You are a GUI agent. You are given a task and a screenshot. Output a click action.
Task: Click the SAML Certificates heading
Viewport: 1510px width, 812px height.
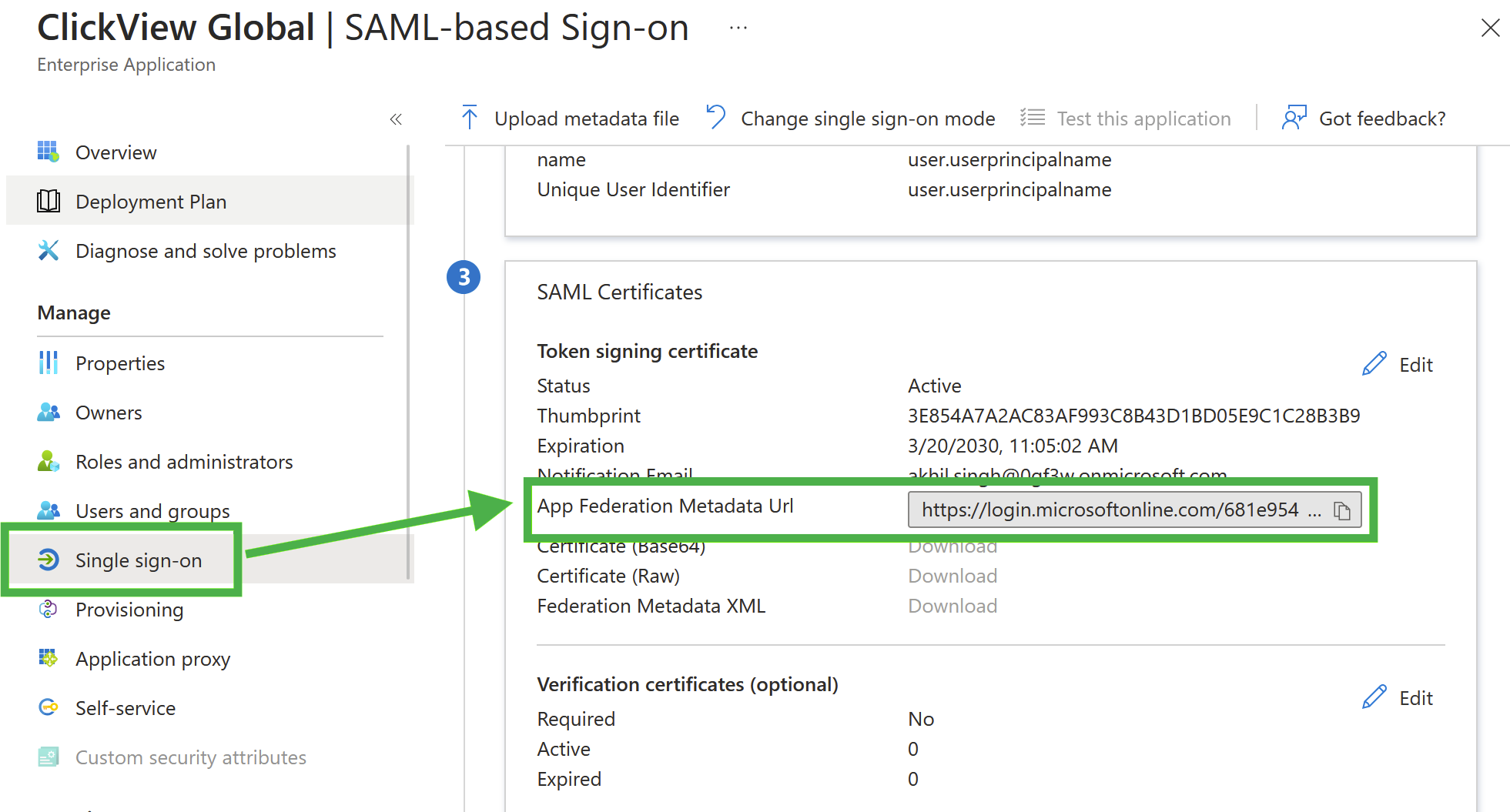(620, 292)
